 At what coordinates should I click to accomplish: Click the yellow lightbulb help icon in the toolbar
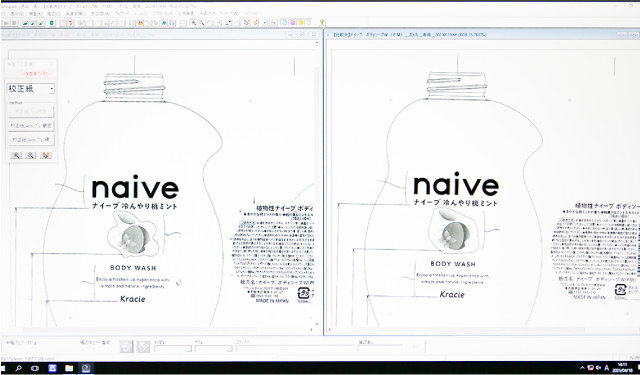322,22
